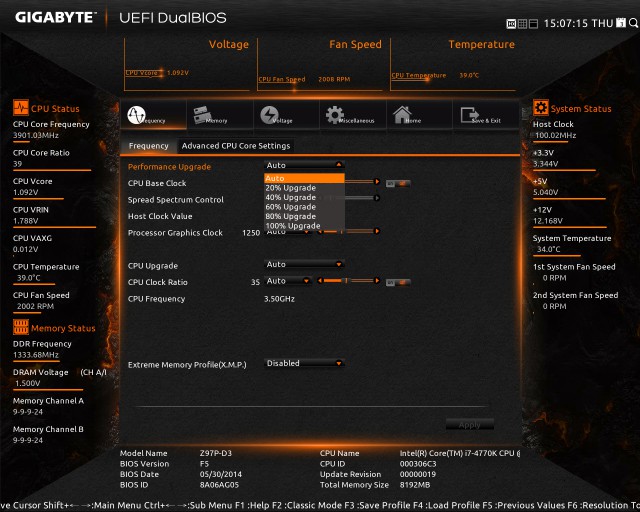Viewport: 640px width, 512px height.
Task: Choose 40% Upgrade option
Action: click(304, 197)
